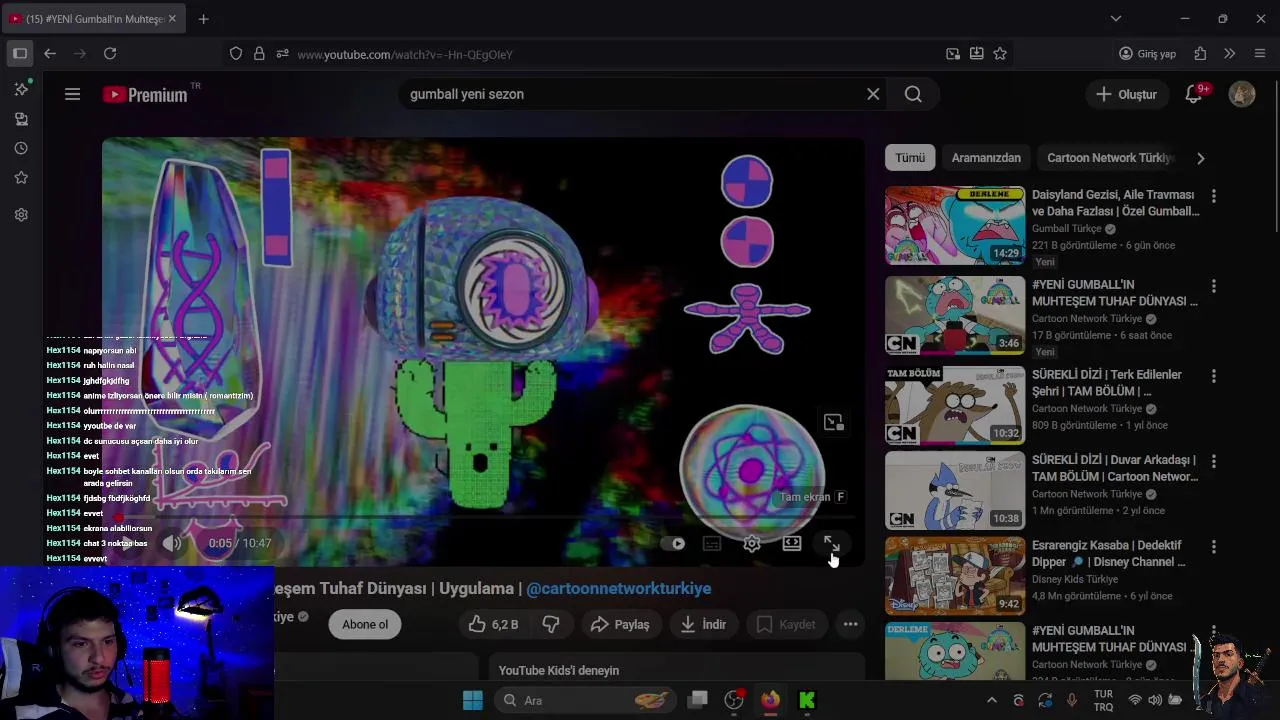Click the Paylaş share button
Image resolution: width=1280 pixels, height=720 pixels.
coord(620,624)
